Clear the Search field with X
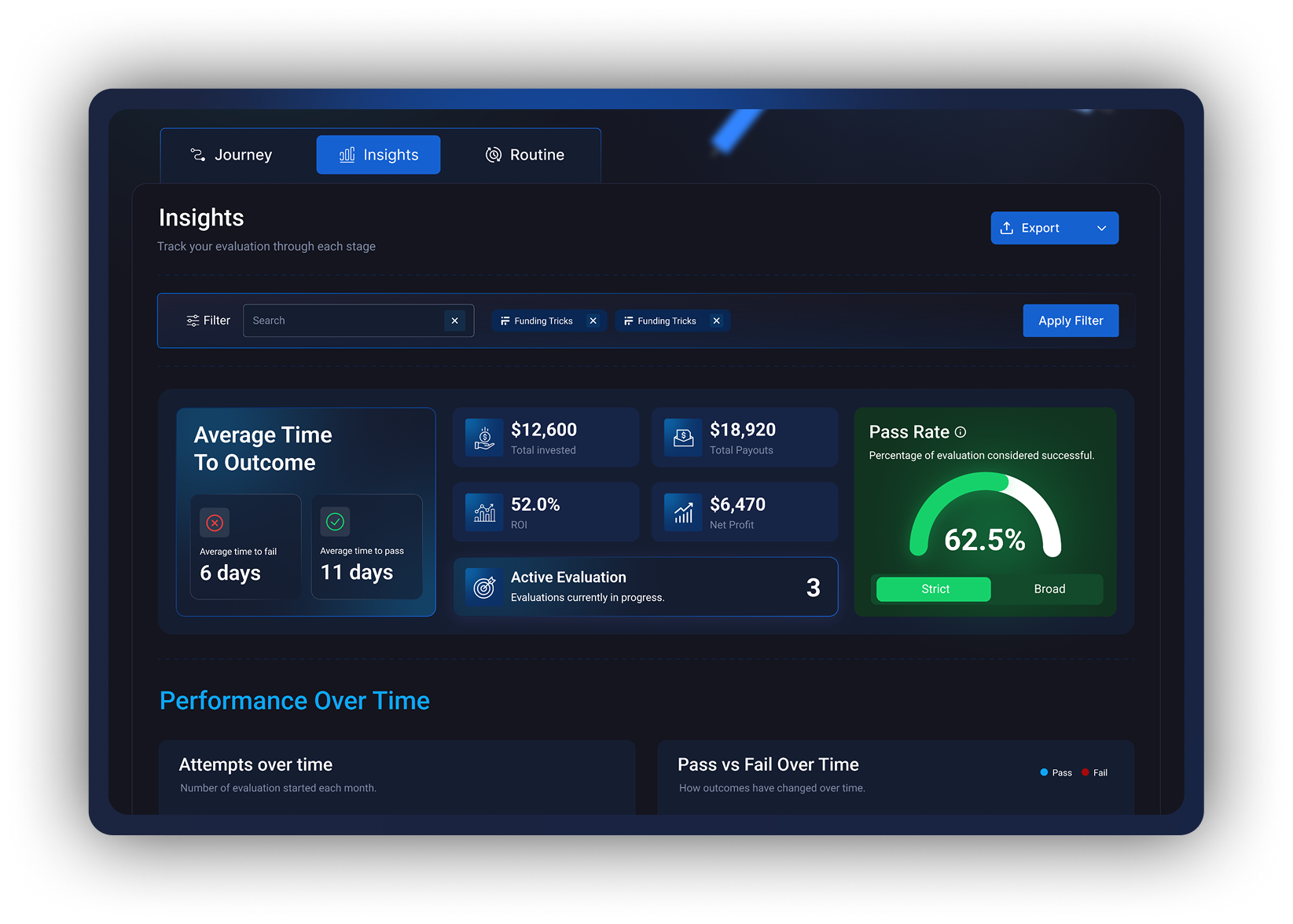 [x=454, y=321]
